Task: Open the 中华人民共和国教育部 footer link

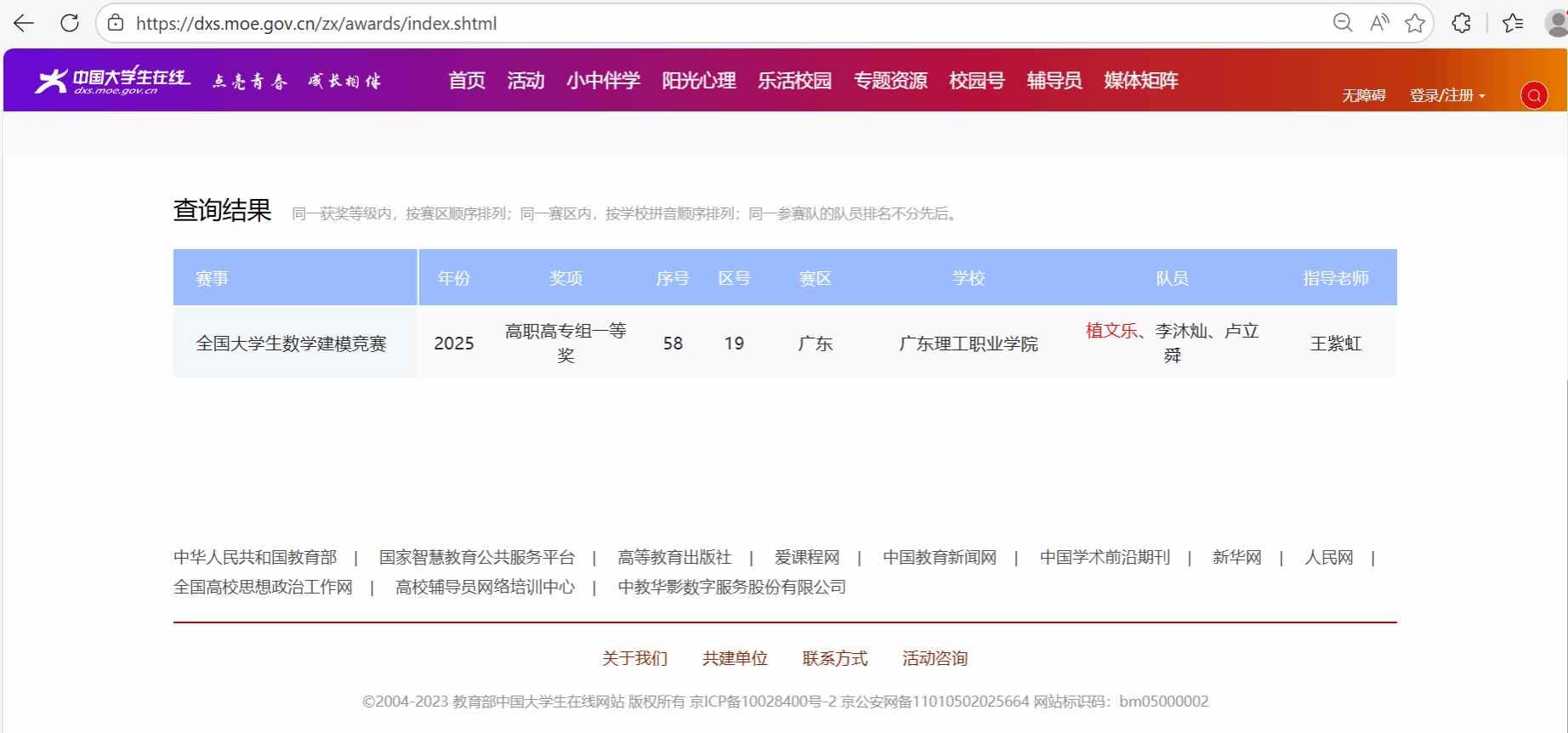Action: pos(255,557)
